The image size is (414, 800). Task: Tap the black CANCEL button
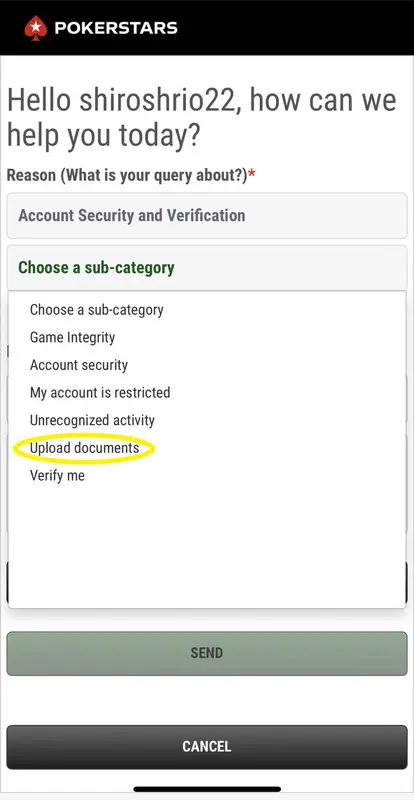(x=207, y=747)
